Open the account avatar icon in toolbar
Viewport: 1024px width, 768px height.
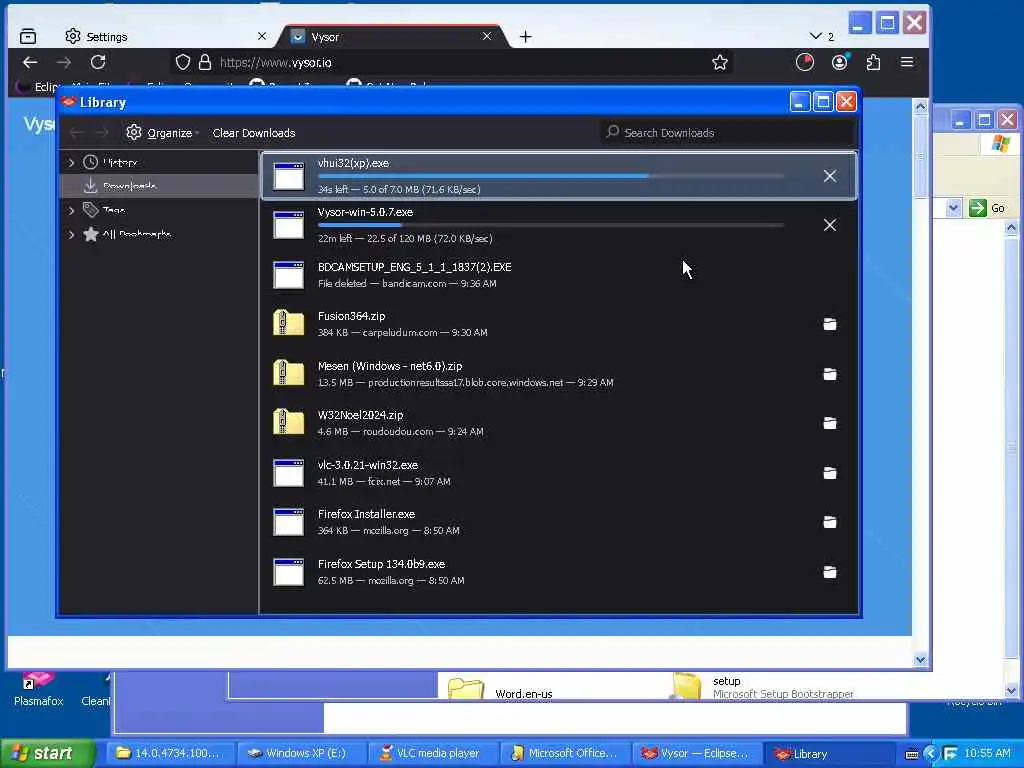pyautogui.click(x=840, y=62)
